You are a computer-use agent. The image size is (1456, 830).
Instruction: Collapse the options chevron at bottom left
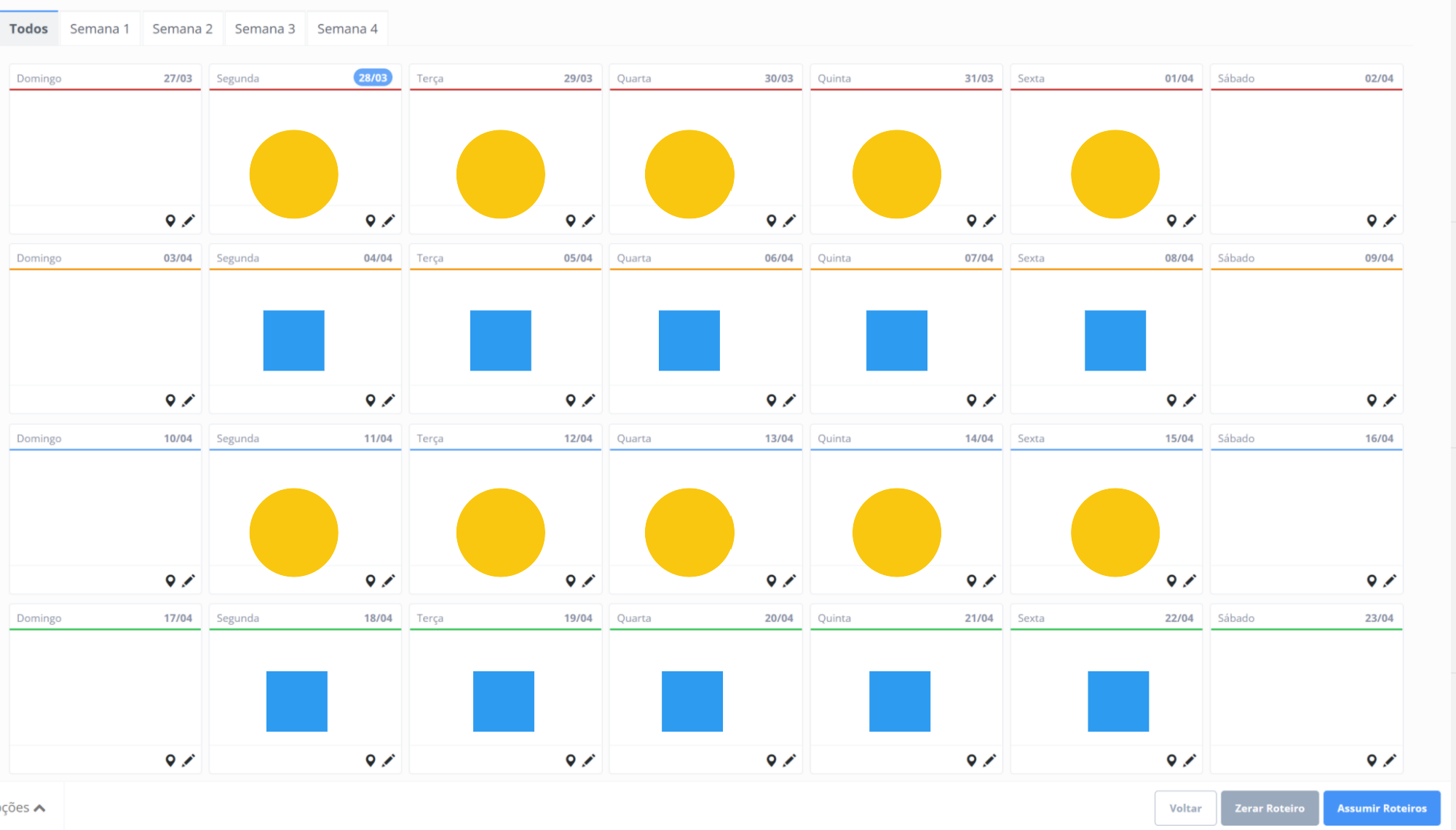[x=39, y=808]
